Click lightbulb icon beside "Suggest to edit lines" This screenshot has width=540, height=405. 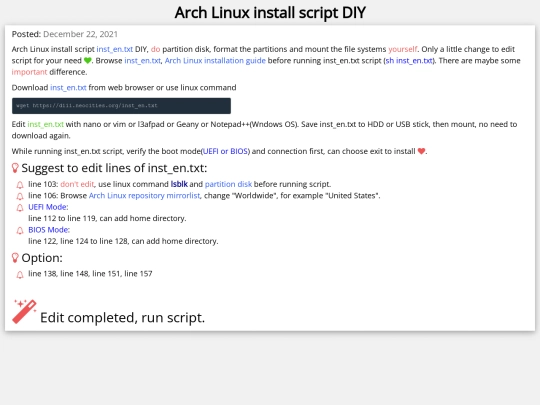point(15,168)
